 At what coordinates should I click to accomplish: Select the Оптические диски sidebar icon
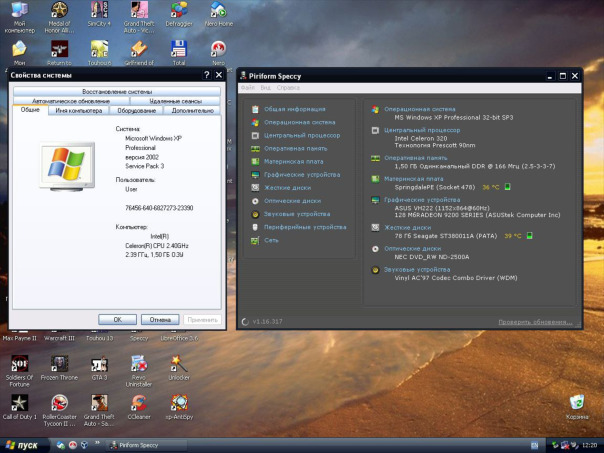255,201
